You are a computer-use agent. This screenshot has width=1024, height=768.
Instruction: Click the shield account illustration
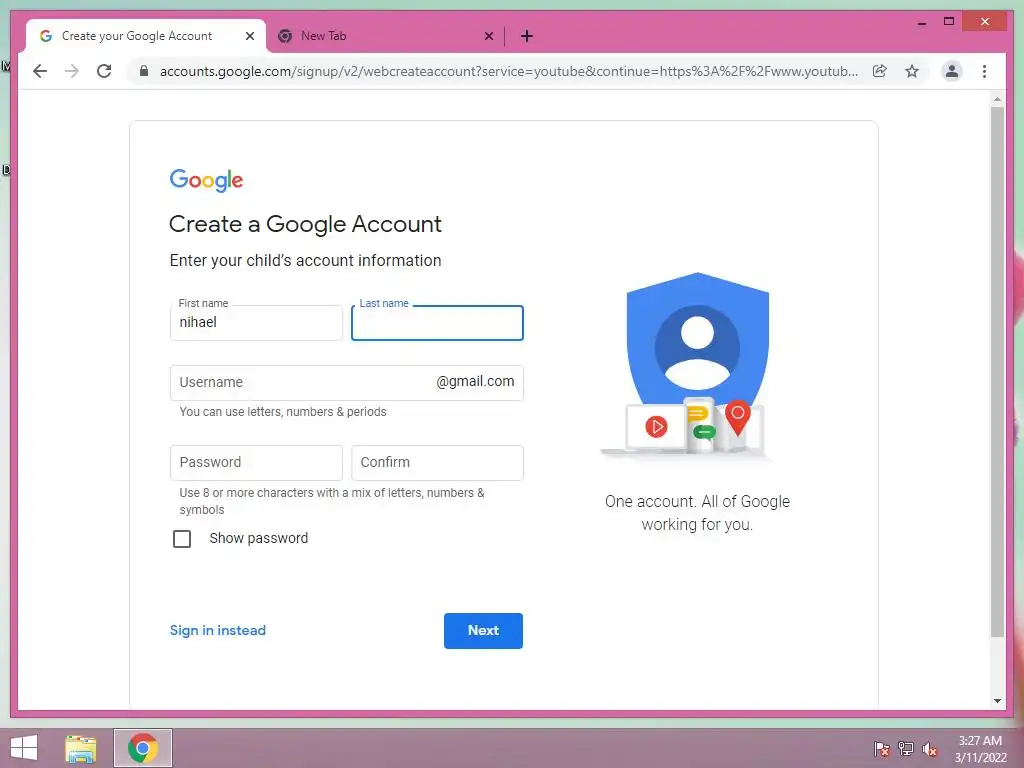[688, 366]
